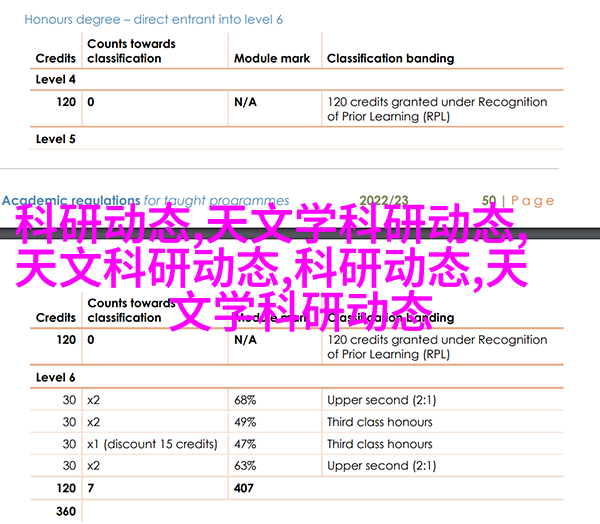Click the '407' total module mark cell
The height and width of the screenshot is (524, 600).
pyautogui.click(x=245, y=488)
